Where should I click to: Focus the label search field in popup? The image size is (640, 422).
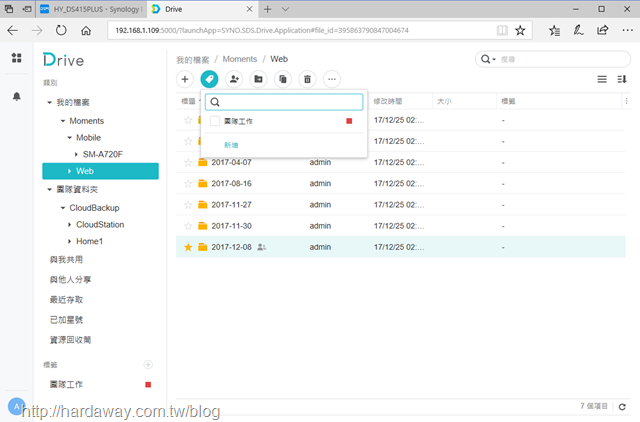click(x=284, y=102)
